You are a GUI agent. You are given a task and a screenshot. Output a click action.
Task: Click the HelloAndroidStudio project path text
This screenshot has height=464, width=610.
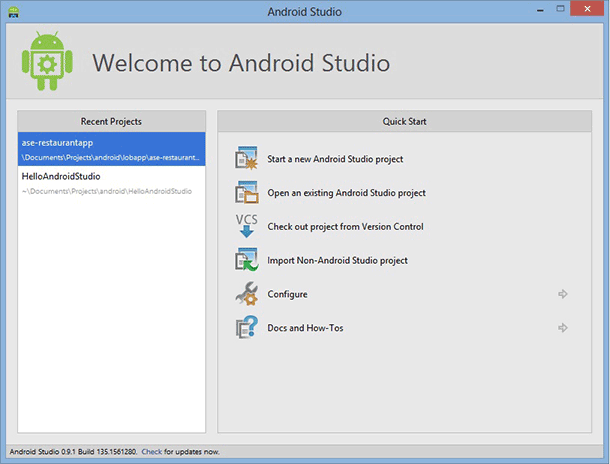click(107, 191)
